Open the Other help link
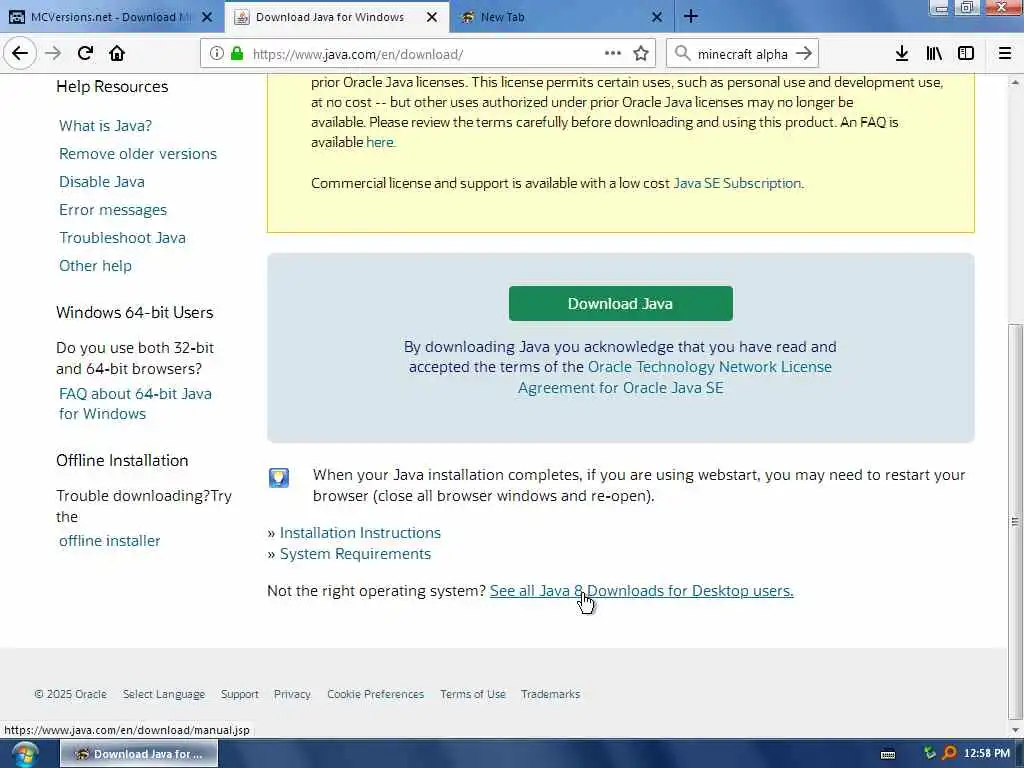The image size is (1024, 768). tap(95, 266)
